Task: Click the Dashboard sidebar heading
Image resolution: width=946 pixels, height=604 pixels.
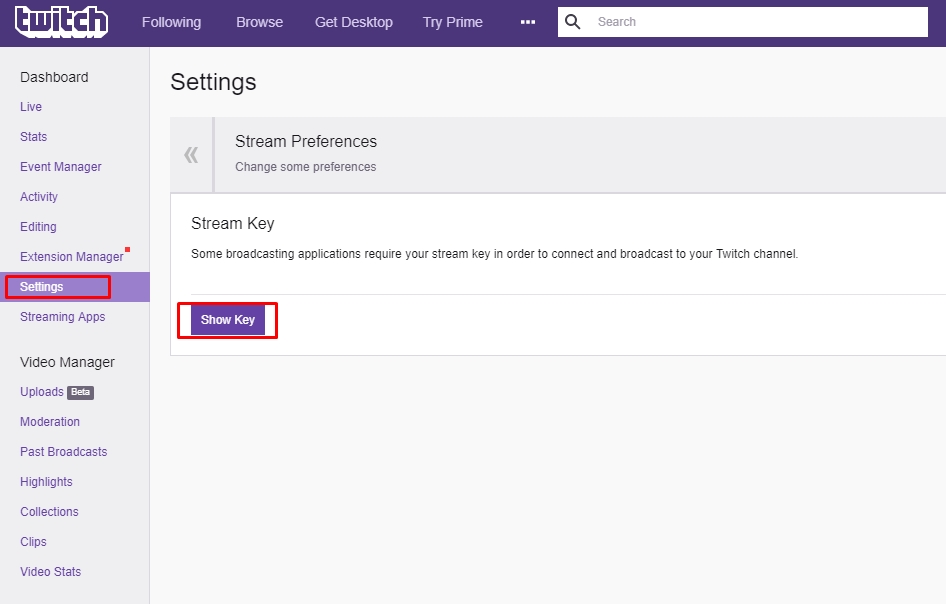Action: [54, 77]
